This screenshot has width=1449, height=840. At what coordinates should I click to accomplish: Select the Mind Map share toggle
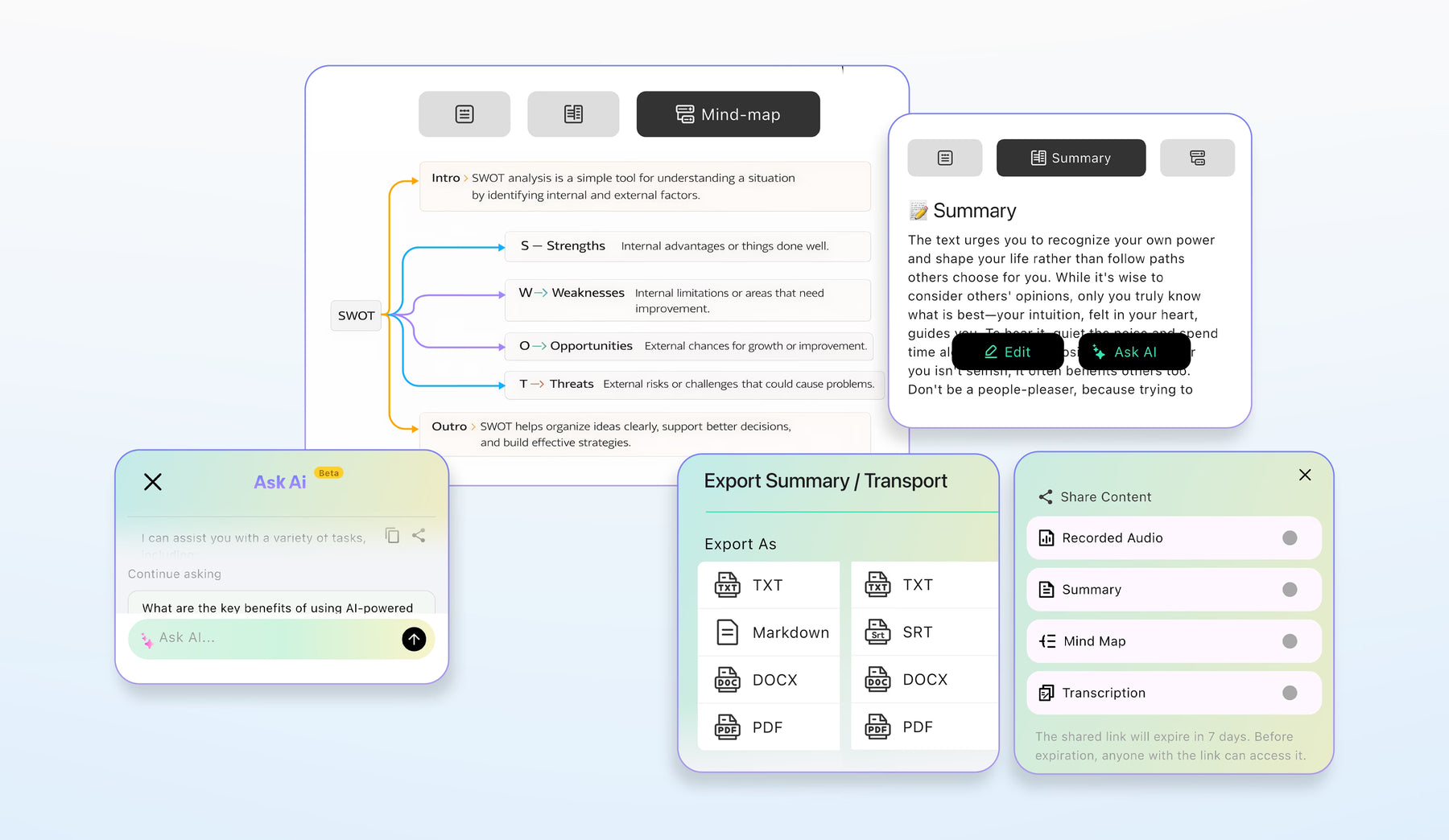coord(1289,641)
